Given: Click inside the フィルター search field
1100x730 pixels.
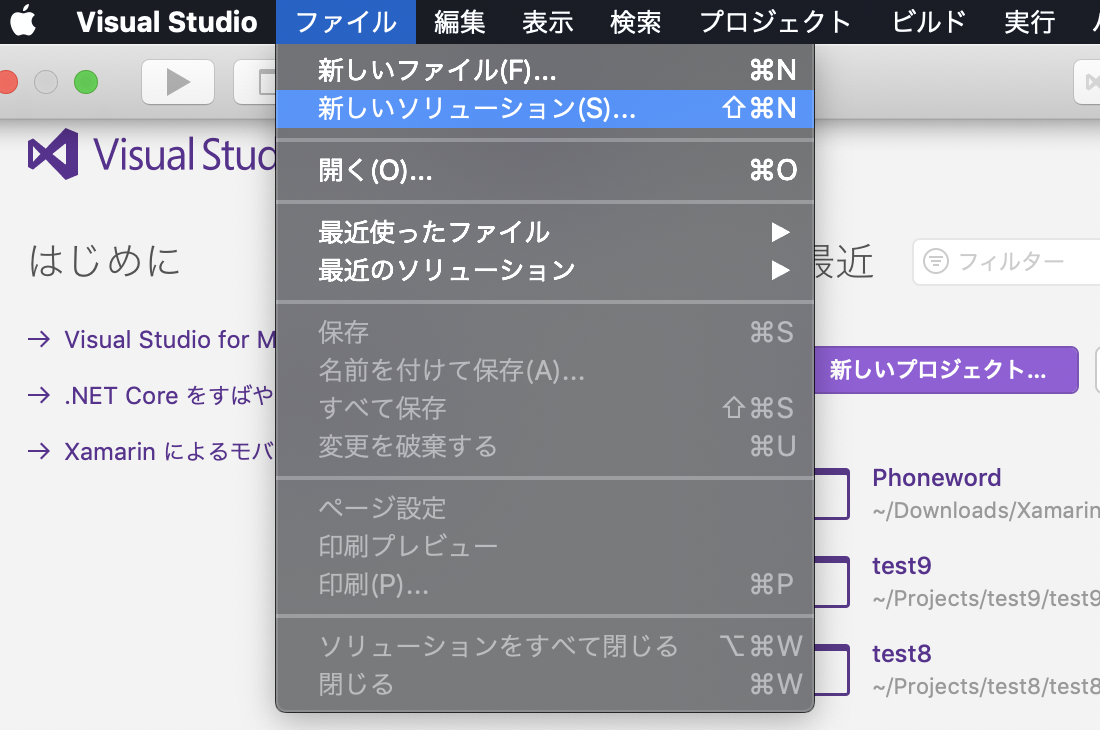Looking at the screenshot, I should [x=1020, y=261].
